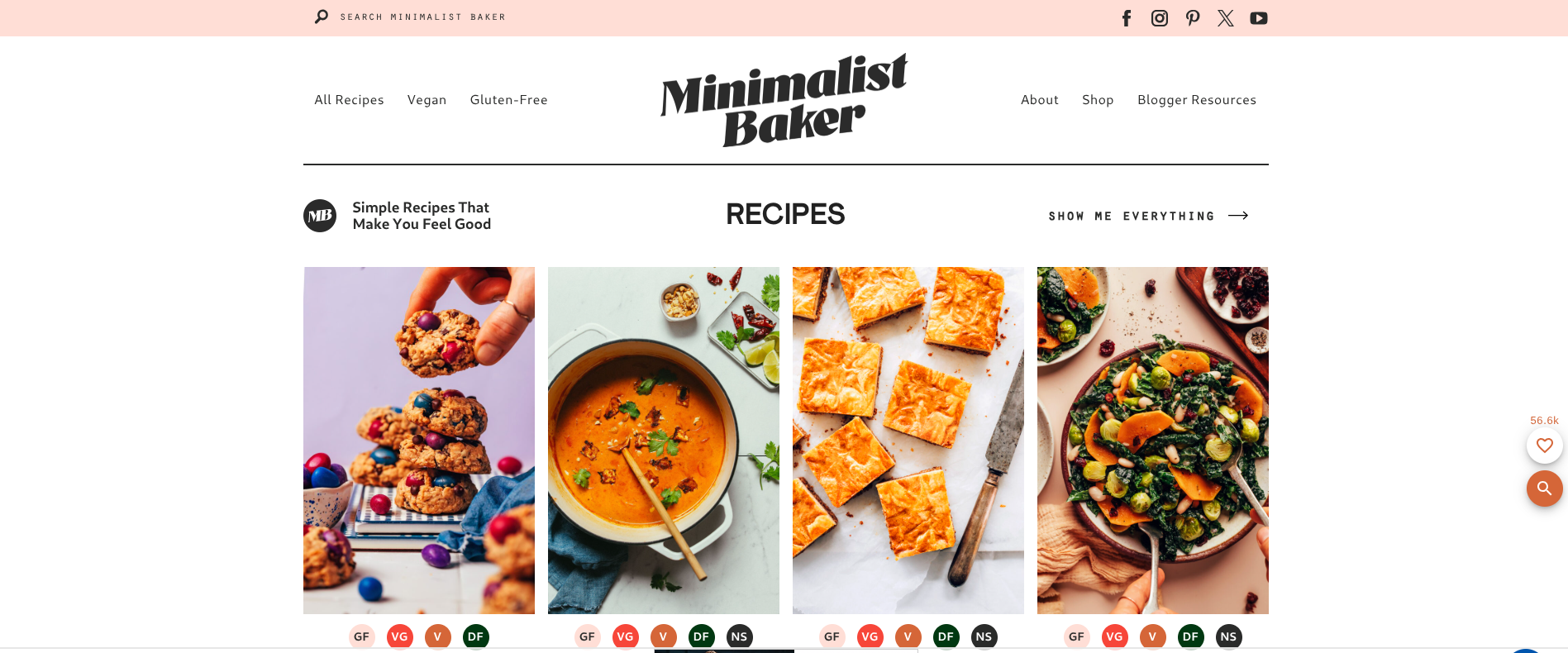Click the orange floating search button

(1544, 489)
